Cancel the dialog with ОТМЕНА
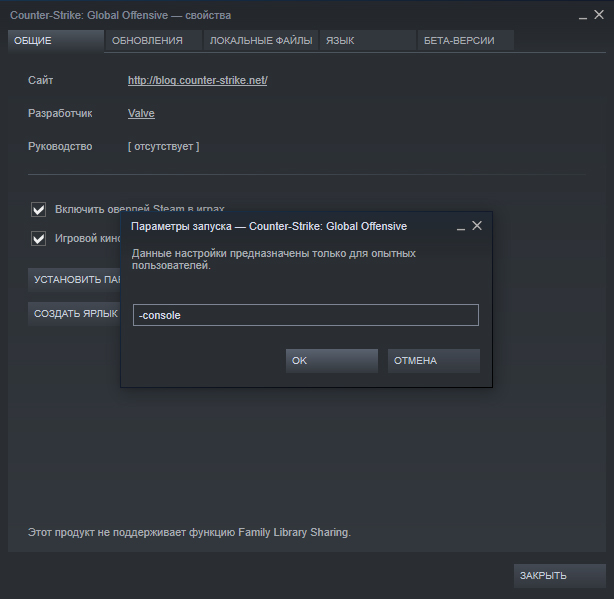 pos(434,361)
